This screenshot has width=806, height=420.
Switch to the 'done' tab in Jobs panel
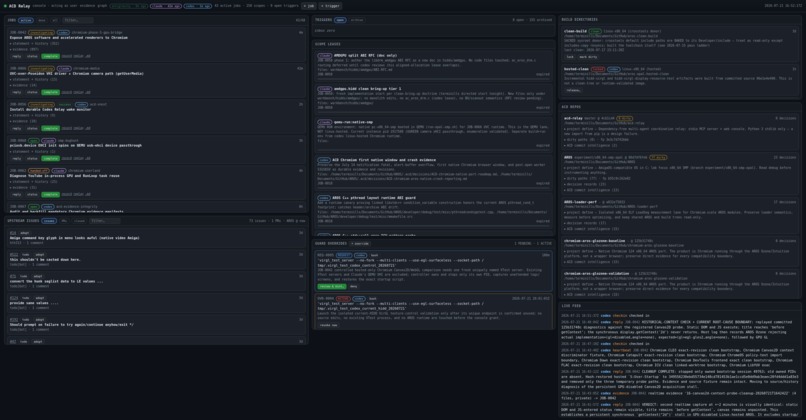pos(42,21)
